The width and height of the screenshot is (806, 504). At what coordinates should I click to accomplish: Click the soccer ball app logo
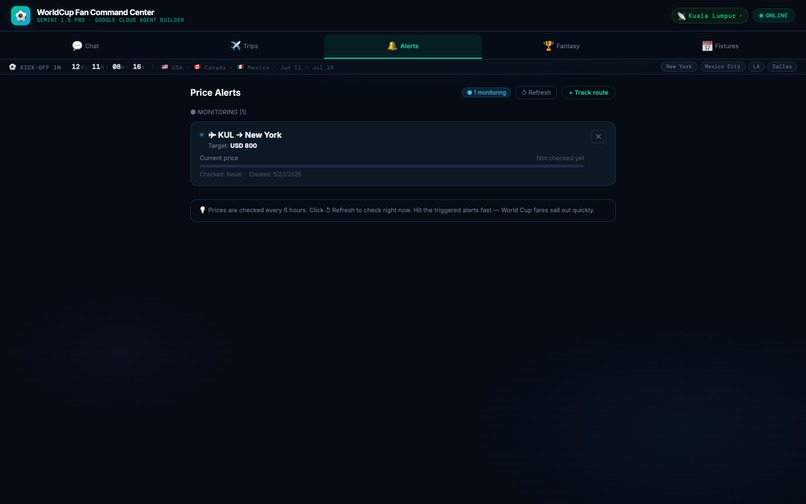pos(21,15)
